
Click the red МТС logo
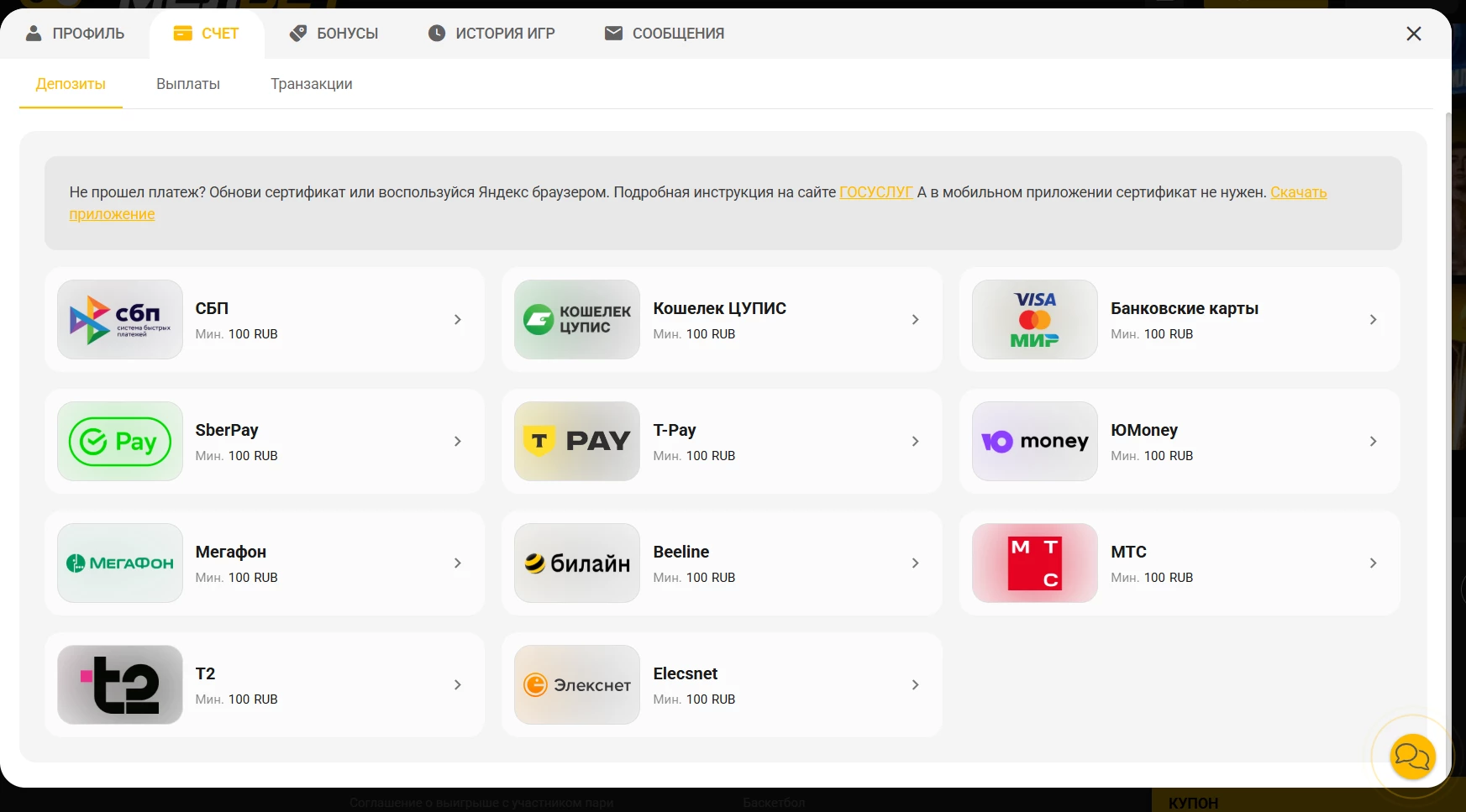pos(1035,563)
